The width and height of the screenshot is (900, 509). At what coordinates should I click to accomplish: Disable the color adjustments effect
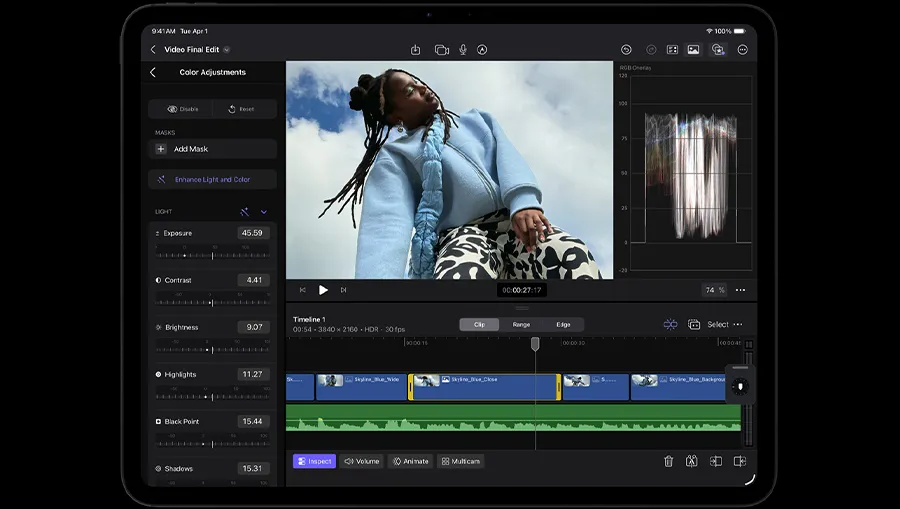click(x=181, y=109)
